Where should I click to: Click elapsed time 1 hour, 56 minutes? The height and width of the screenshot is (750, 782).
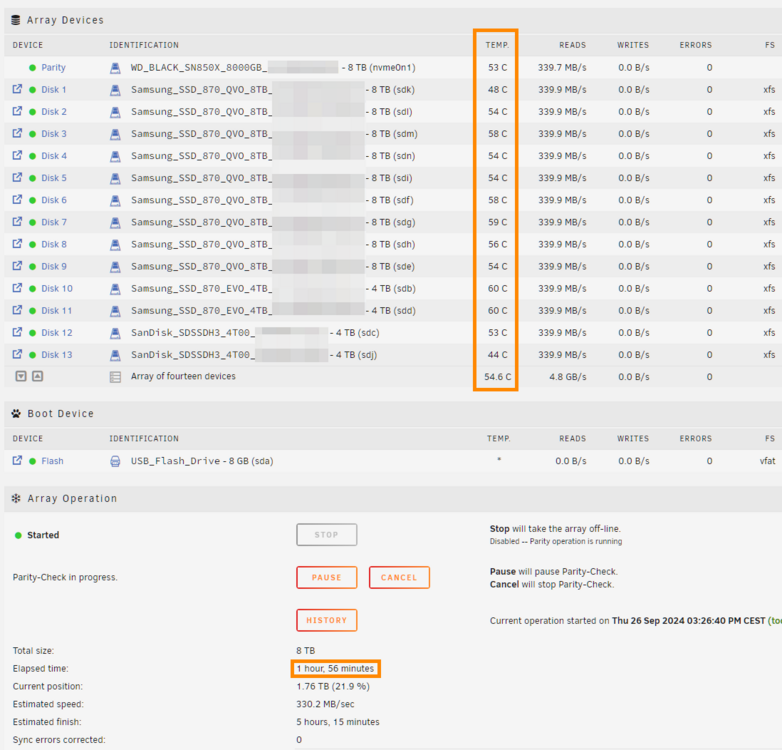[335, 668]
